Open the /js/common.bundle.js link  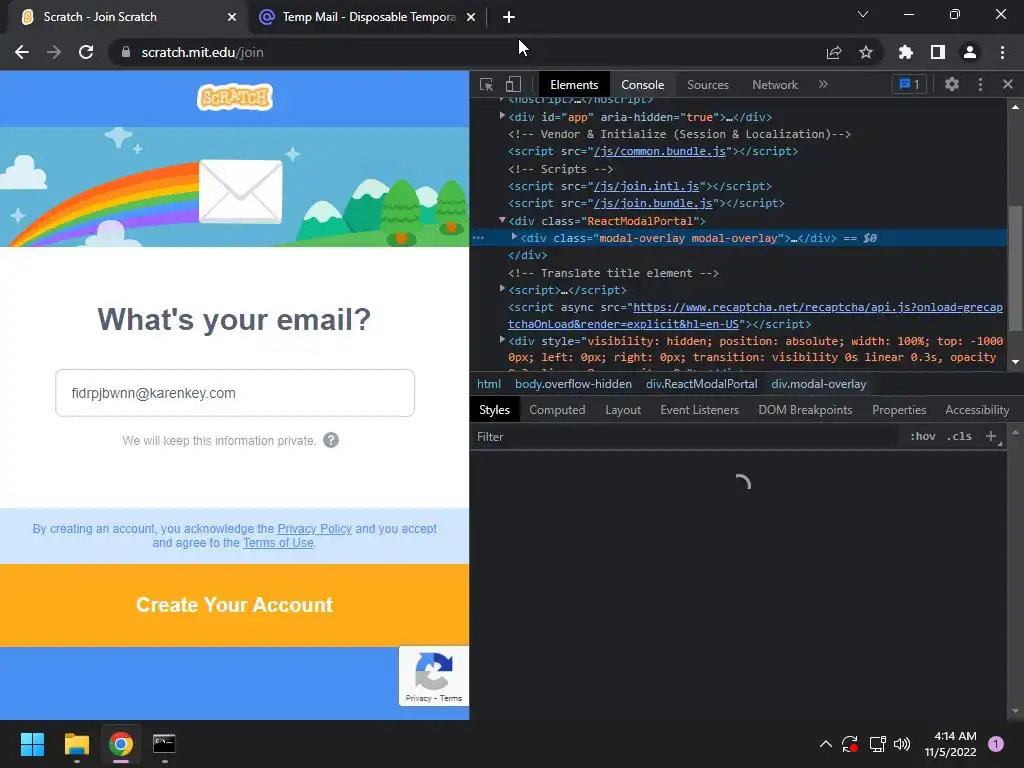tap(660, 151)
